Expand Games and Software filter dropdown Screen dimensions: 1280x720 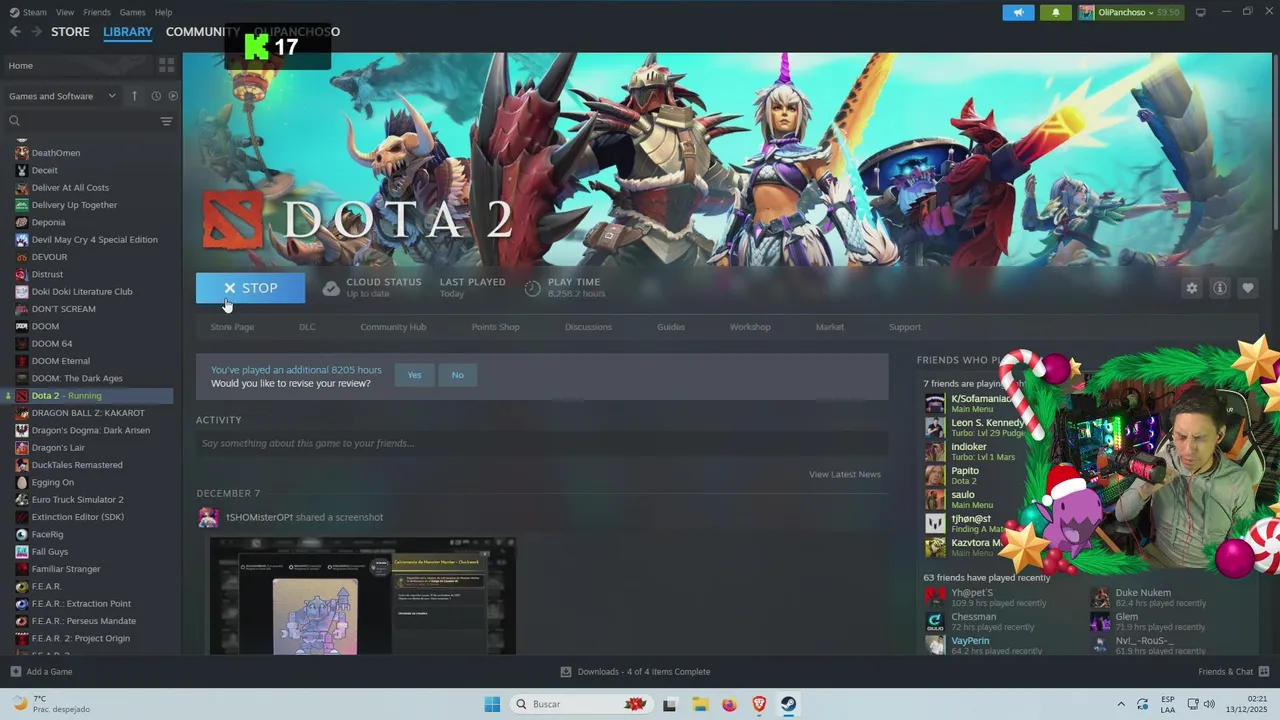[x=62, y=96]
